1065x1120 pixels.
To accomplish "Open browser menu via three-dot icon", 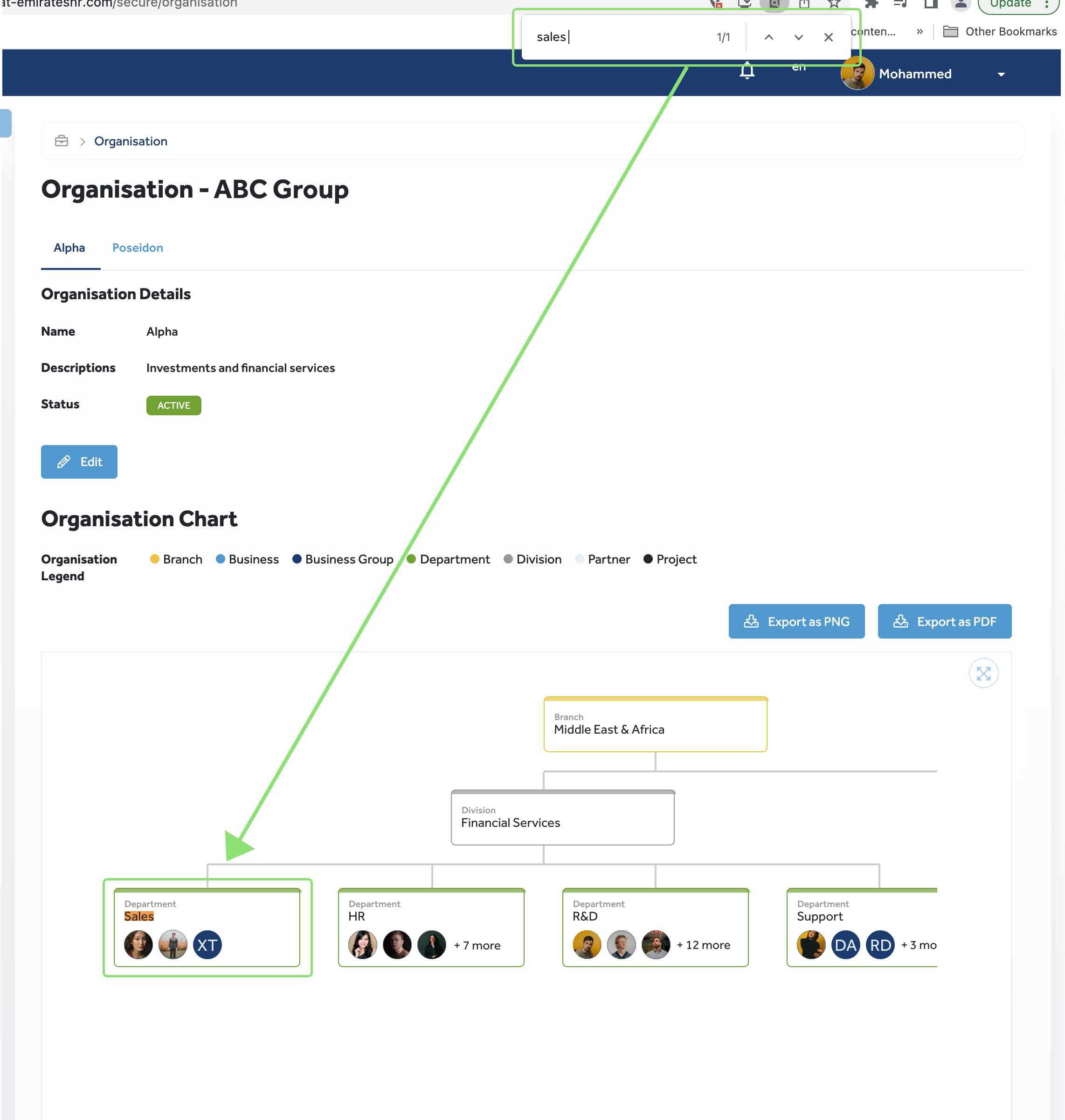I will [x=1046, y=3].
